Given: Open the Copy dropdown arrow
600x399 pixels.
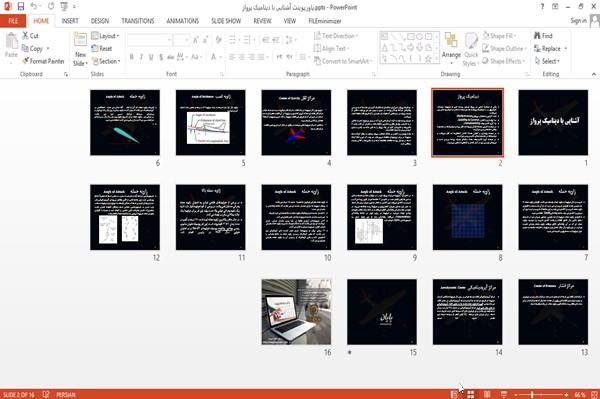Looking at the screenshot, I should pyautogui.click(x=48, y=49).
